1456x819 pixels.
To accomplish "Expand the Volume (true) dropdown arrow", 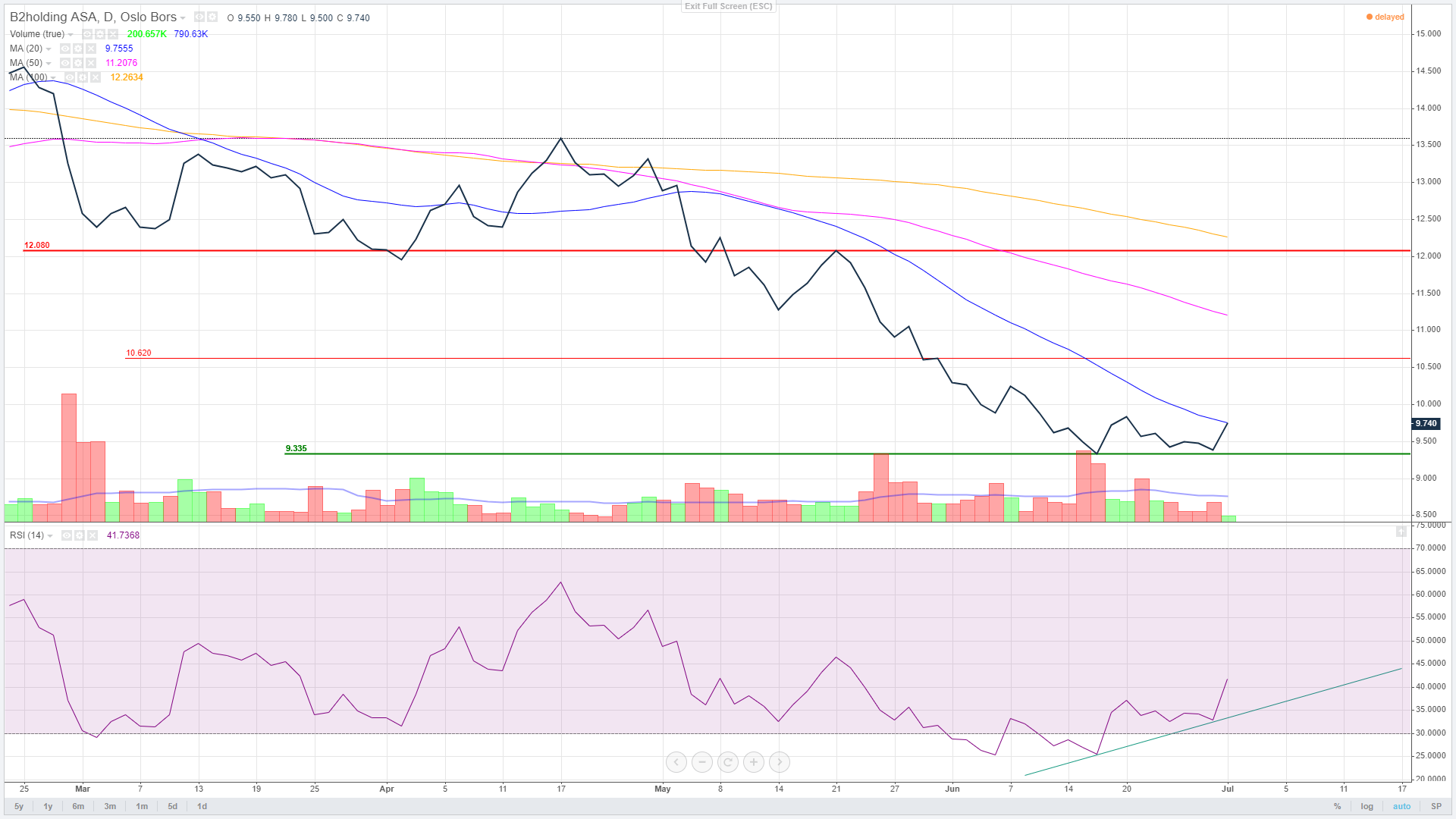I will pos(71,35).
